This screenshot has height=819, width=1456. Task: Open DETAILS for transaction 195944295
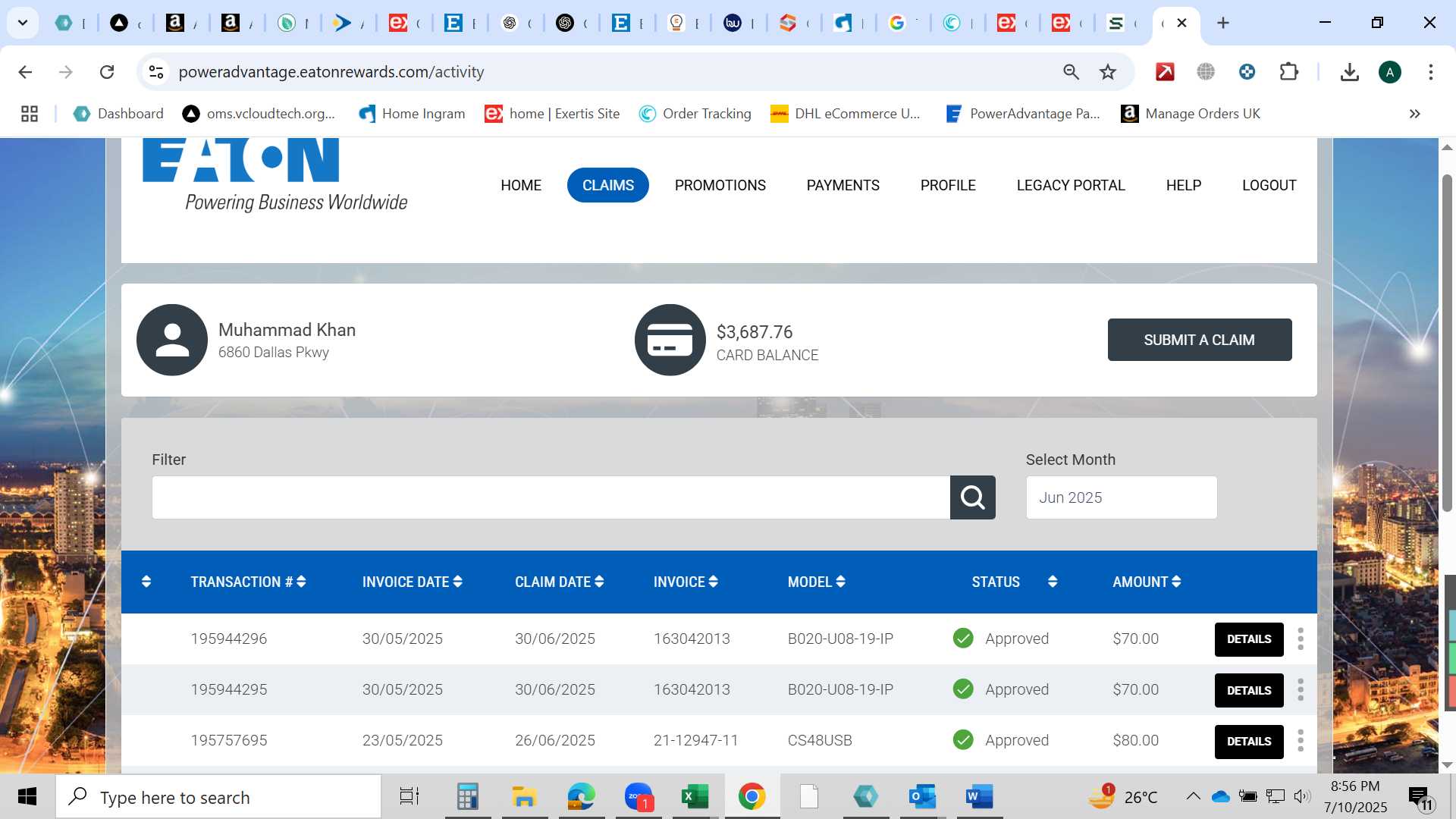(x=1249, y=690)
